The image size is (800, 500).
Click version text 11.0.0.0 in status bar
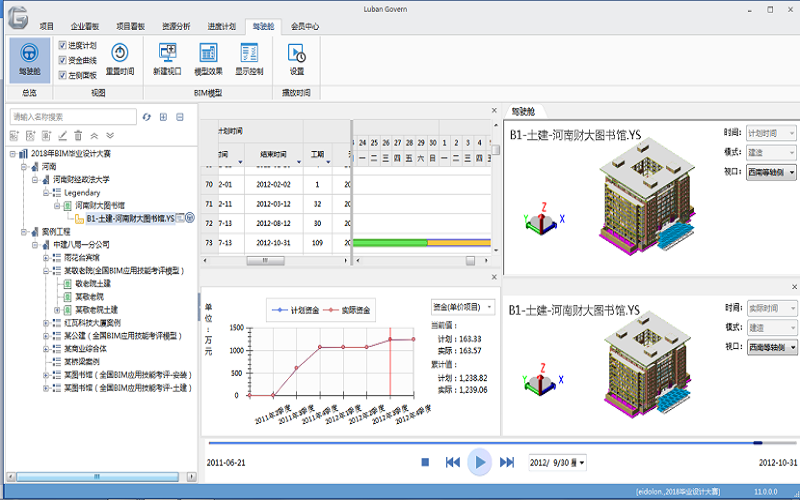point(766,492)
